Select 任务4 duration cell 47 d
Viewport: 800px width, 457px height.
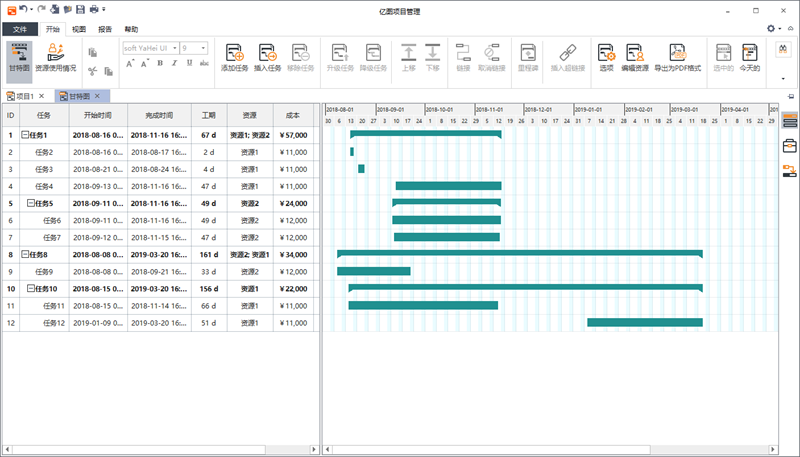[209, 186]
